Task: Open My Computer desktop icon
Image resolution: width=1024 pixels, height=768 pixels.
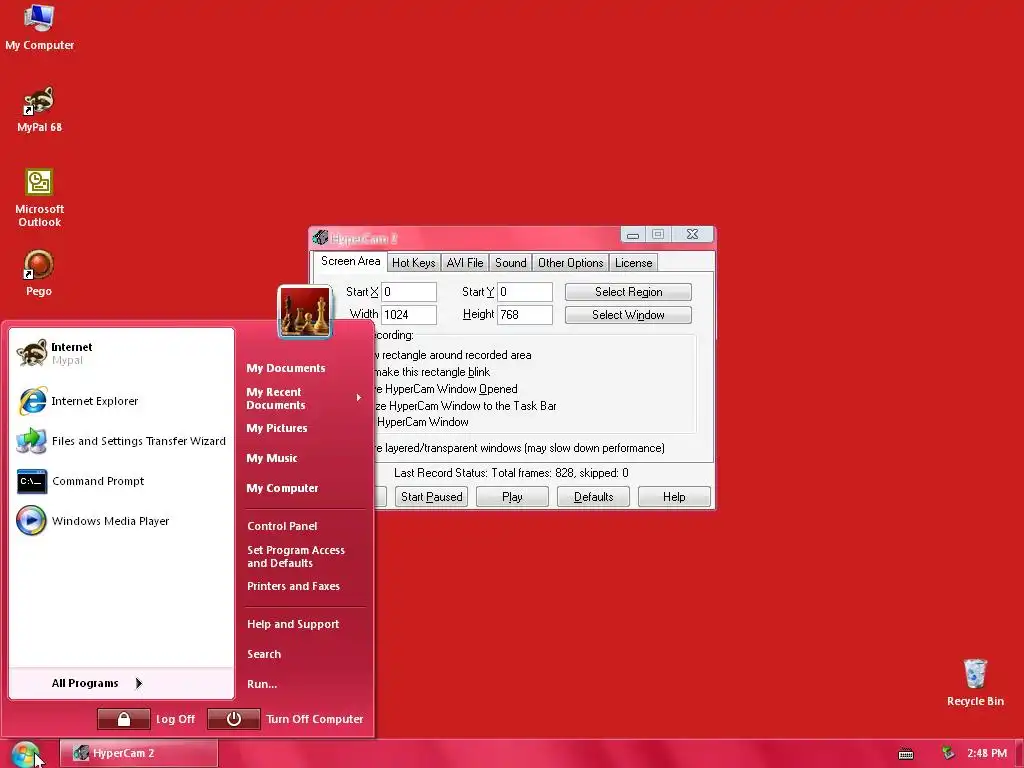Action: pos(39,27)
